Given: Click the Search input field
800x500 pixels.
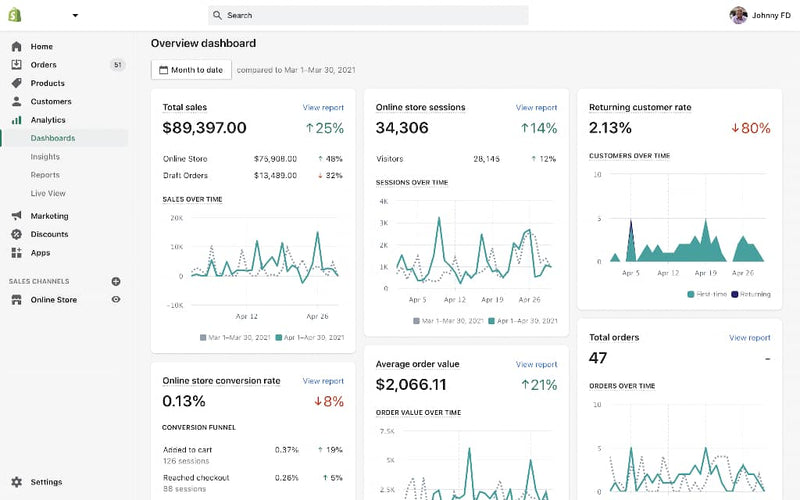Looking at the screenshot, I should point(368,15).
